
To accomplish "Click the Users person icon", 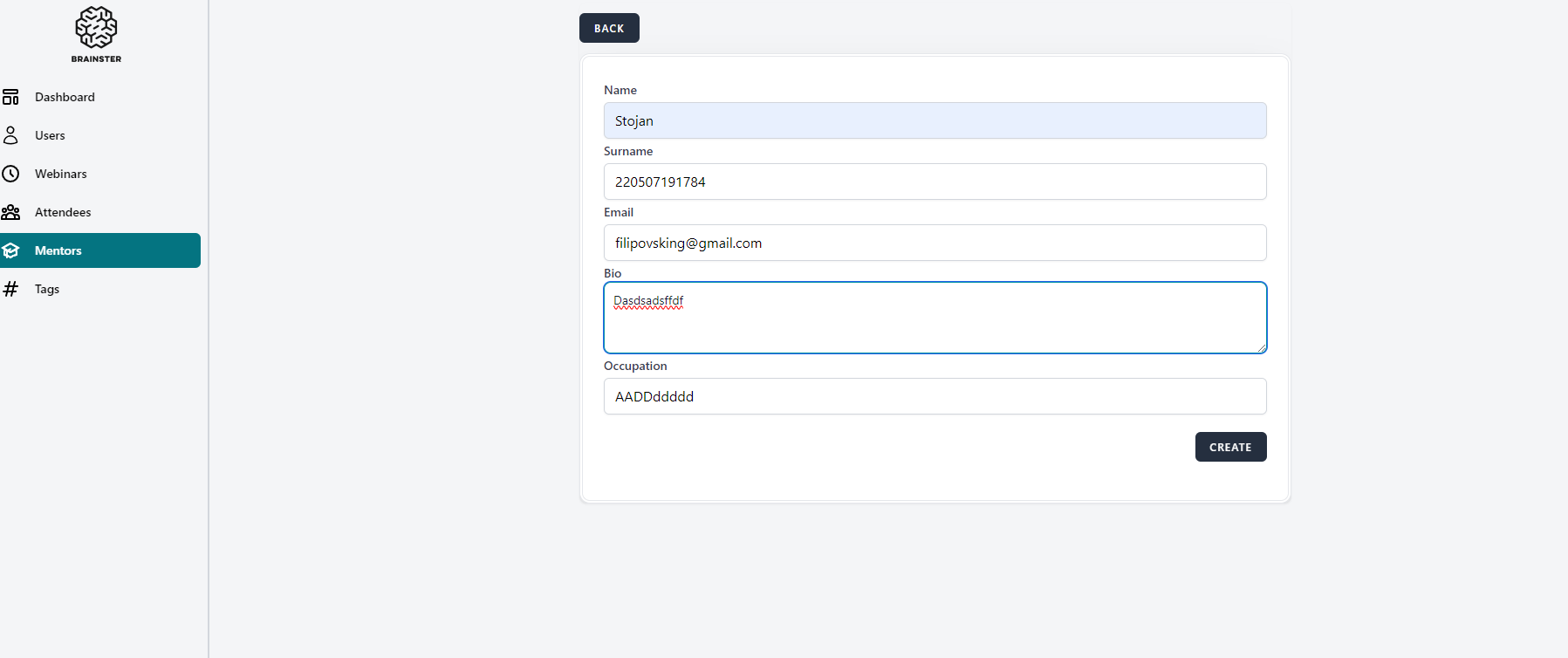I will coord(10,135).
